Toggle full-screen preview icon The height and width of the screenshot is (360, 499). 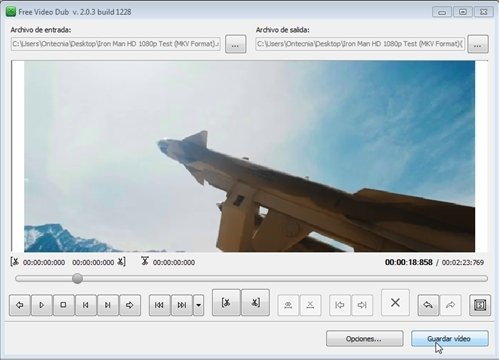click(x=480, y=305)
